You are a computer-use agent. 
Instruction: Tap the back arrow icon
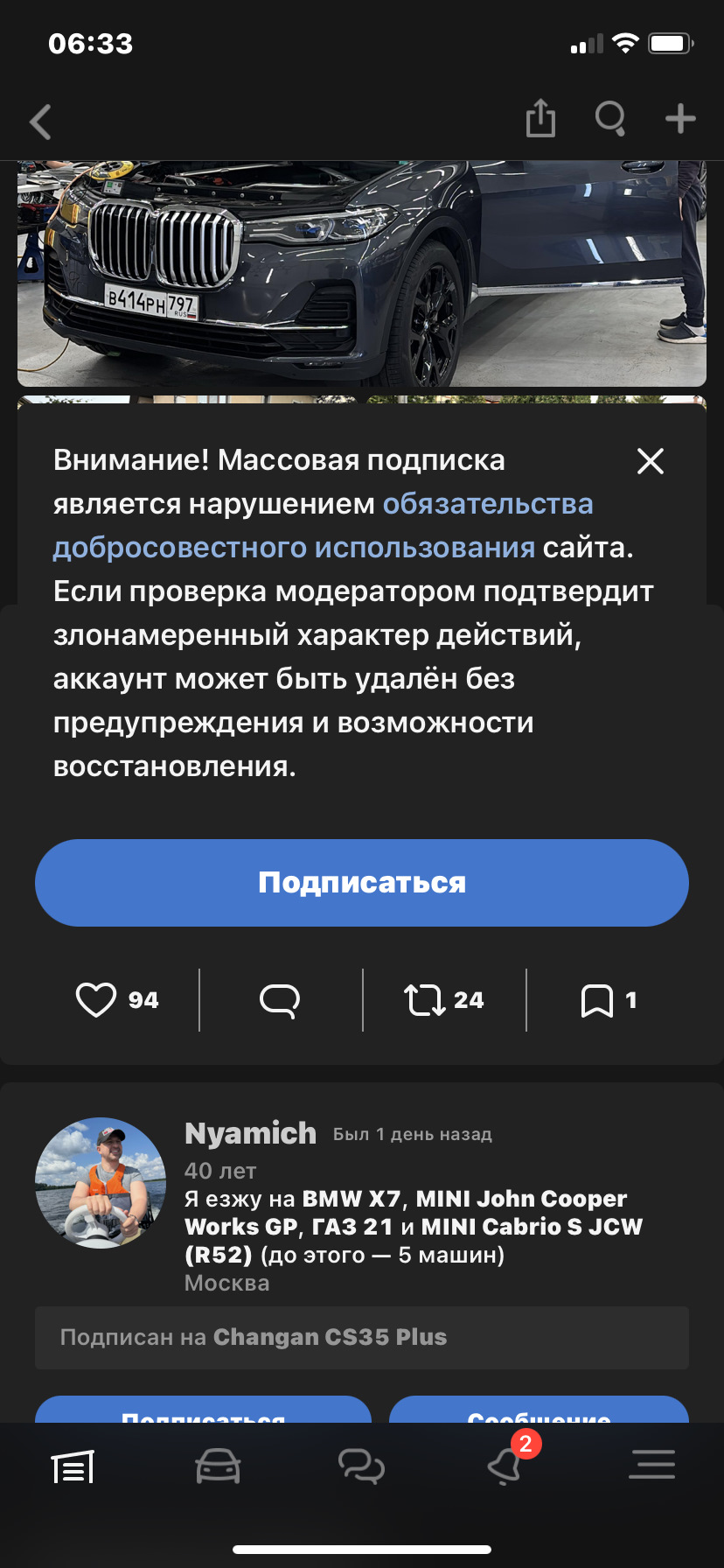[41, 122]
